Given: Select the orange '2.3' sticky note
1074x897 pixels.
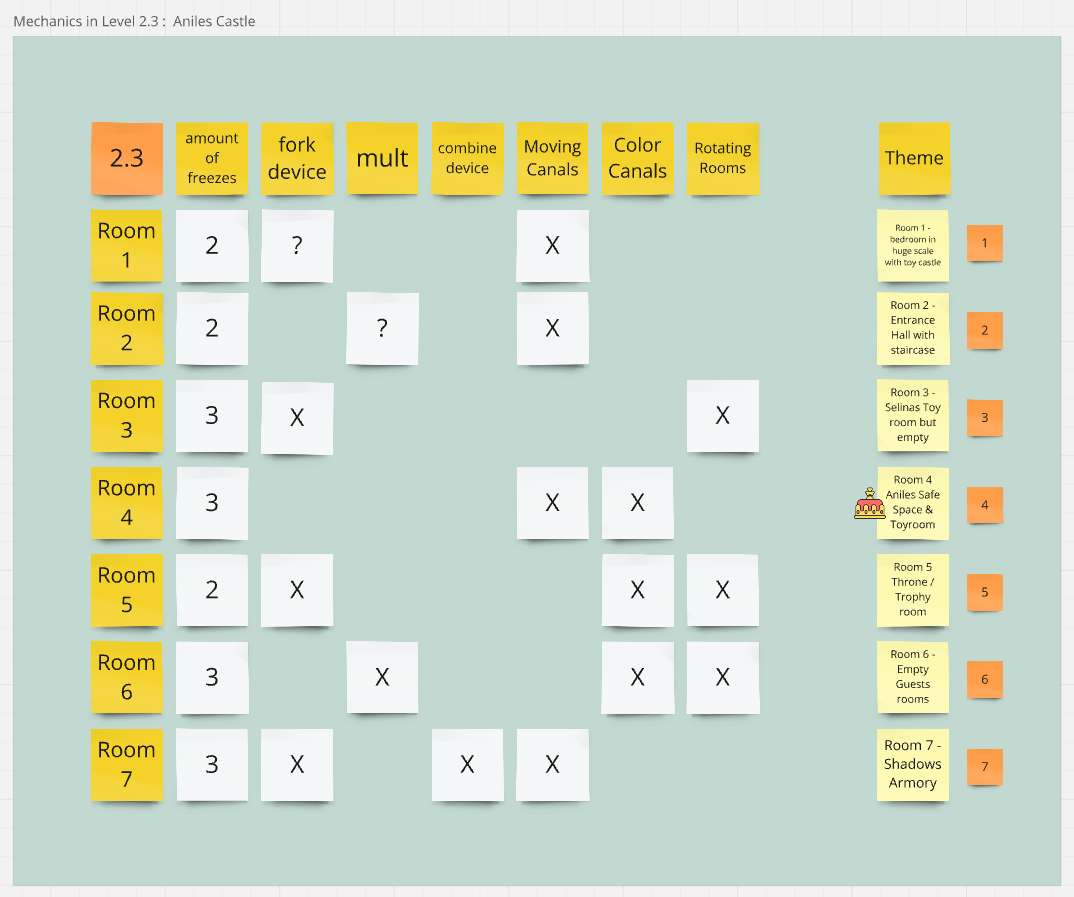Looking at the screenshot, I should 127,158.
